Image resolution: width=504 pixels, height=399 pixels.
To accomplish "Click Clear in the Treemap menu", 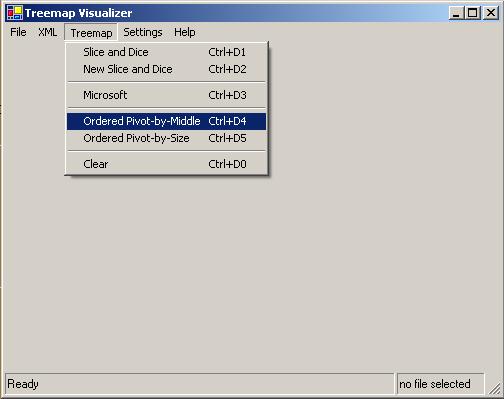I will pos(166,164).
